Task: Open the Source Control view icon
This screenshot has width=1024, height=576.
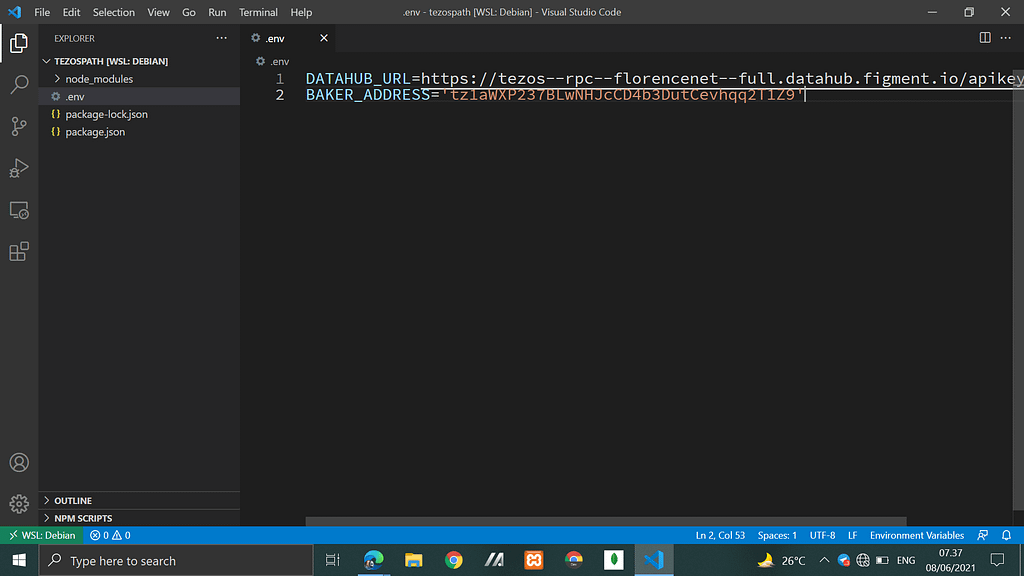Action: (19, 126)
